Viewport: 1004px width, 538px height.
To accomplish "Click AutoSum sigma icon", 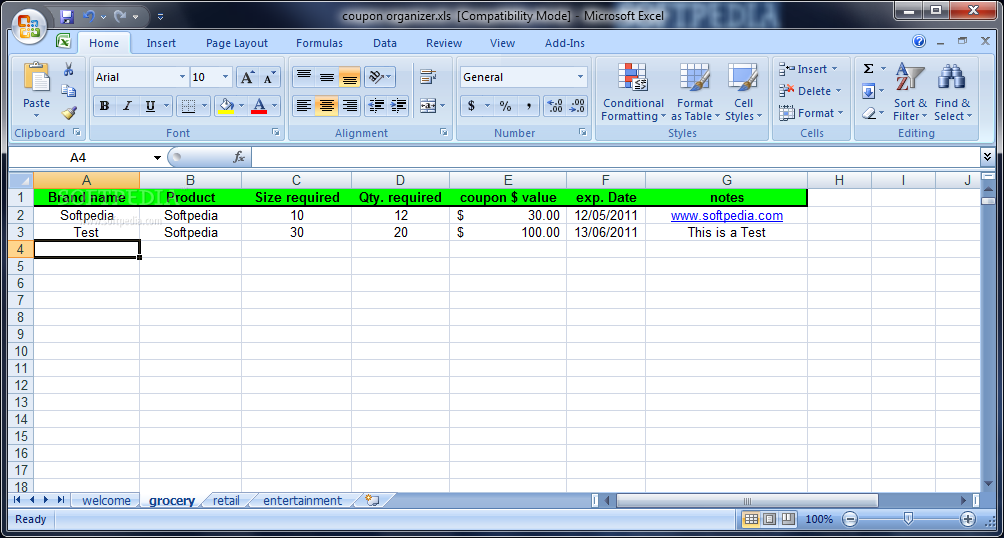I will pos(869,69).
